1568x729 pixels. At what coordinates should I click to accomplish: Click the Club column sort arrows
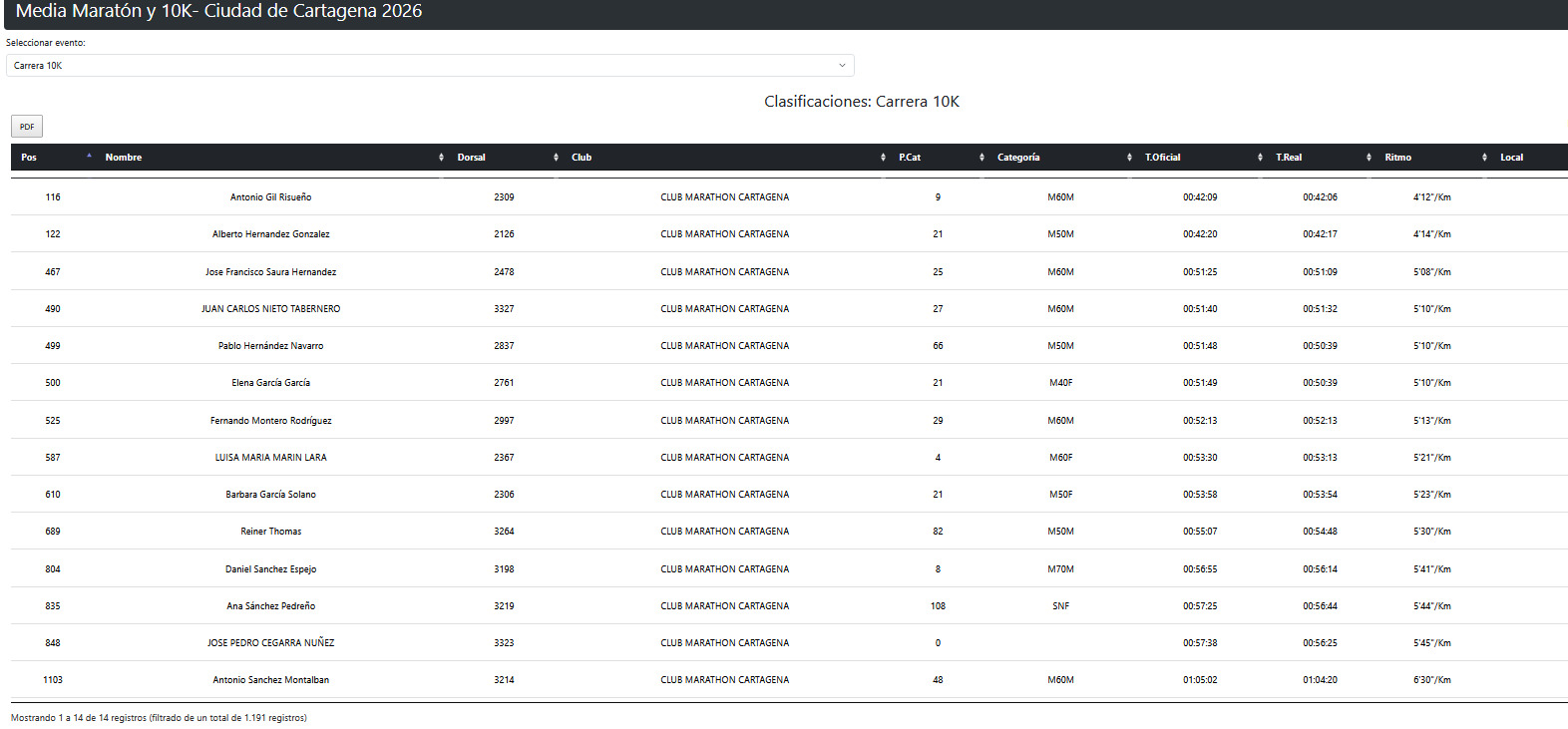(x=883, y=158)
